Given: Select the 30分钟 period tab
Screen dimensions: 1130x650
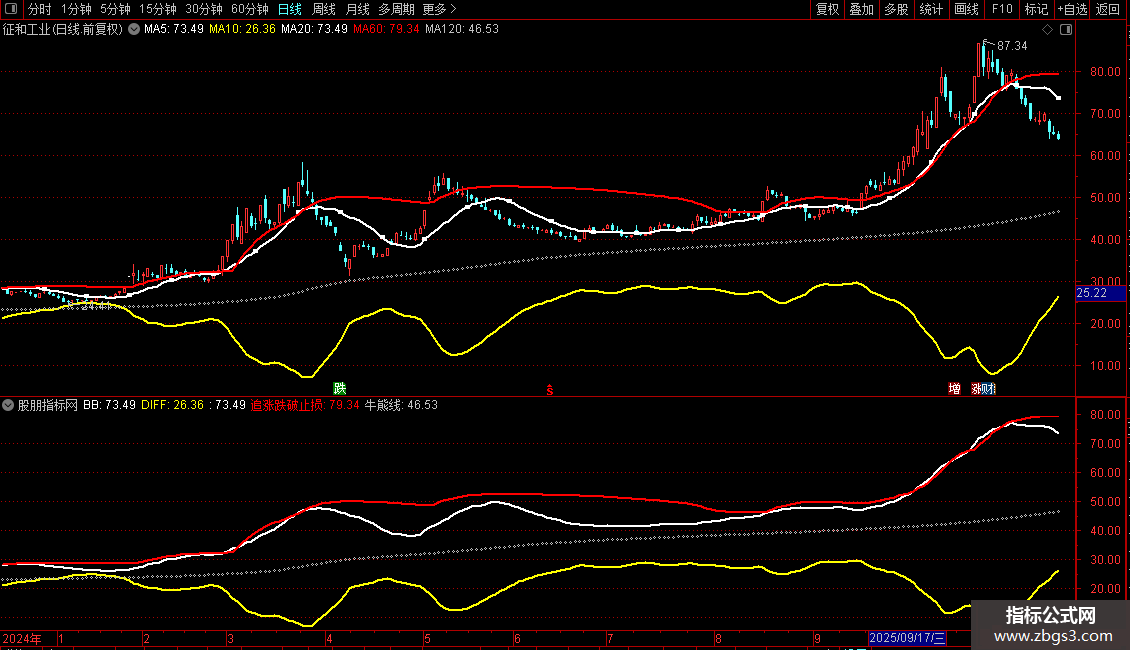Looking at the screenshot, I should pyautogui.click(x=204, y=9).
